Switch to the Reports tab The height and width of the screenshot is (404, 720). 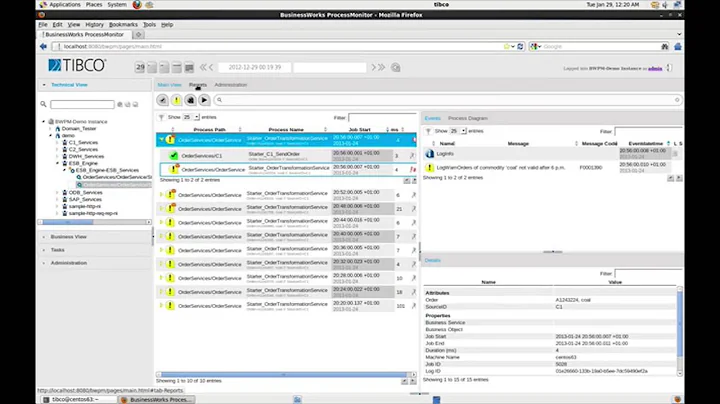tap(198, 85)
